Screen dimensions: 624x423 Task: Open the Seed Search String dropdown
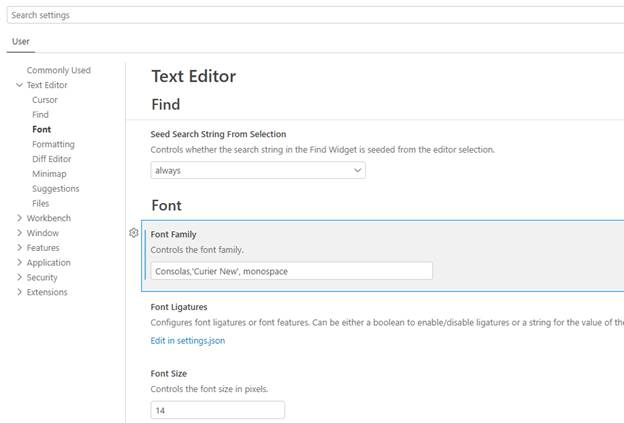[x=258, y=171]
